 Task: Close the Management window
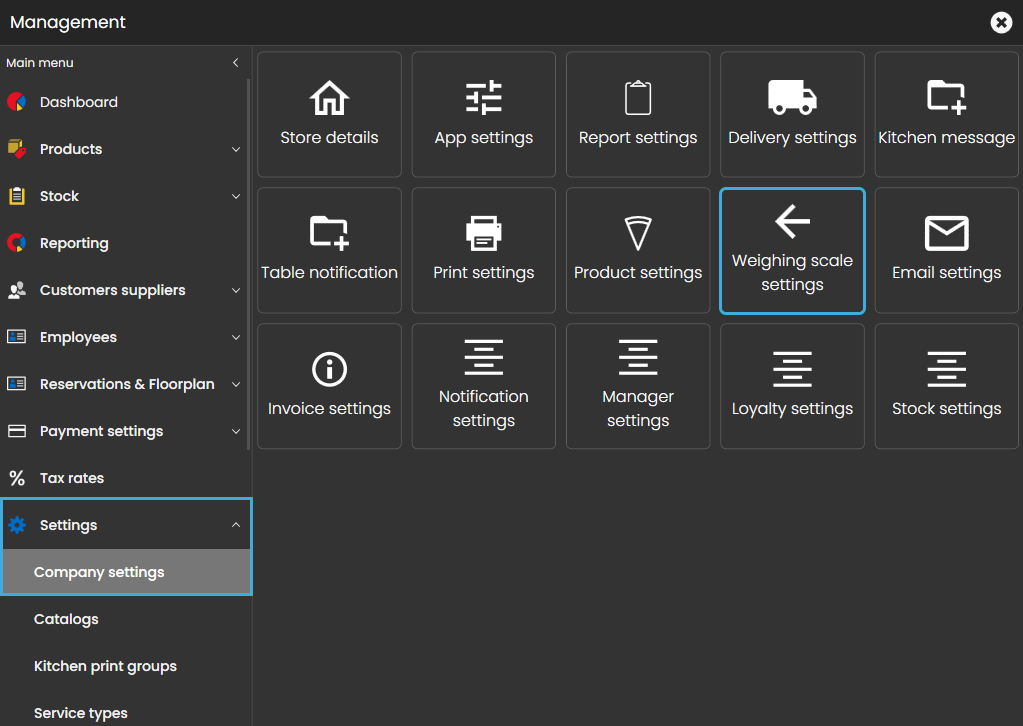(x=1001, y=22)
